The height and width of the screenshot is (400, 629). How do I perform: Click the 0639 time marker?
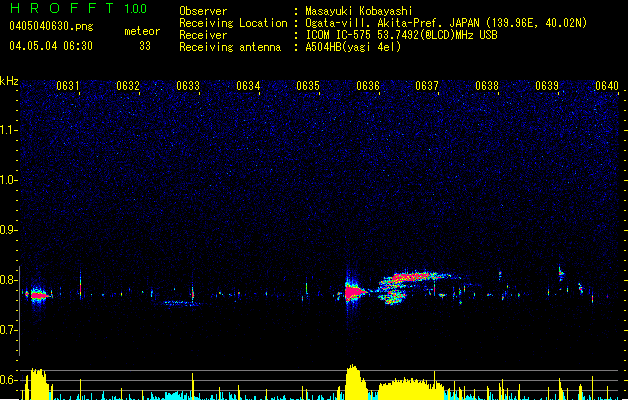547,86
